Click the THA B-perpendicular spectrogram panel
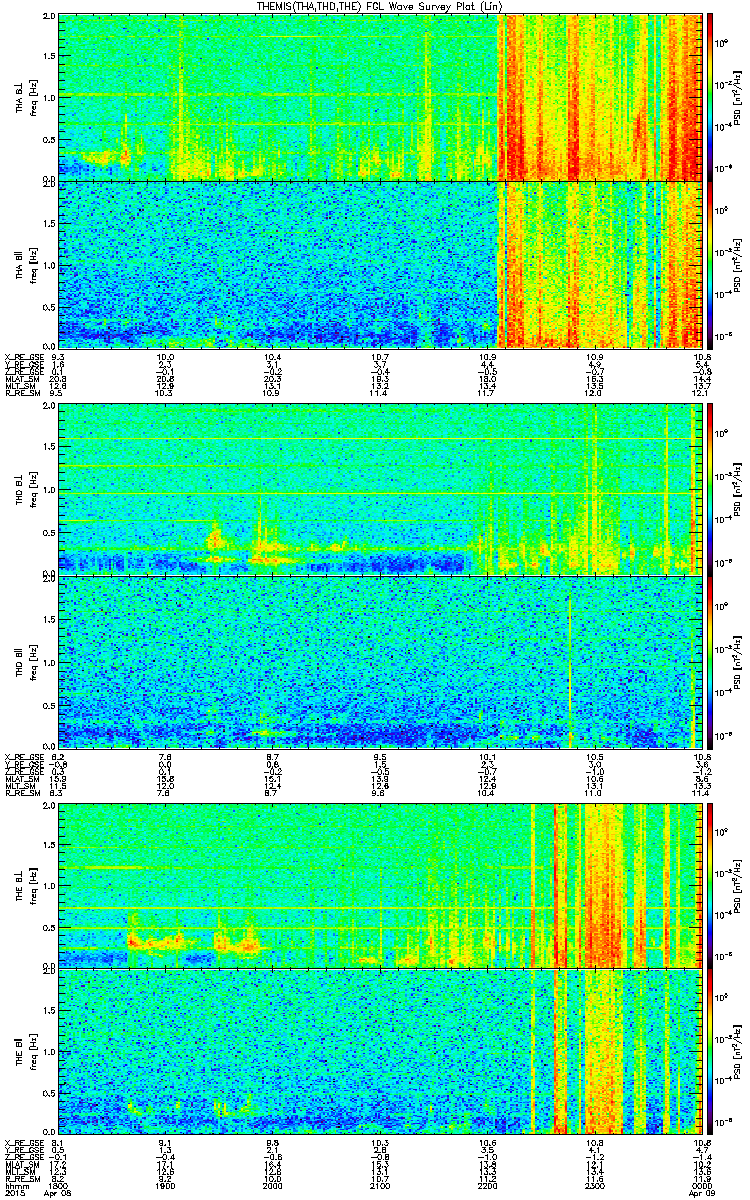The width and height of the screenshot is (750, 1200). pos(382,97)
